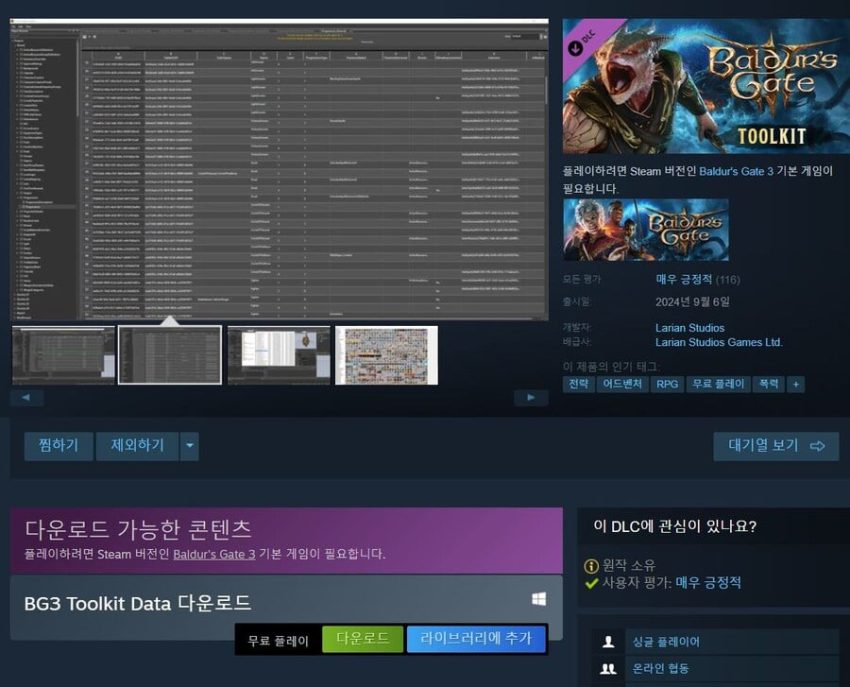The image size is (850, 687).
Task: Click the single player person icon
Action: (x=608, y=642)
